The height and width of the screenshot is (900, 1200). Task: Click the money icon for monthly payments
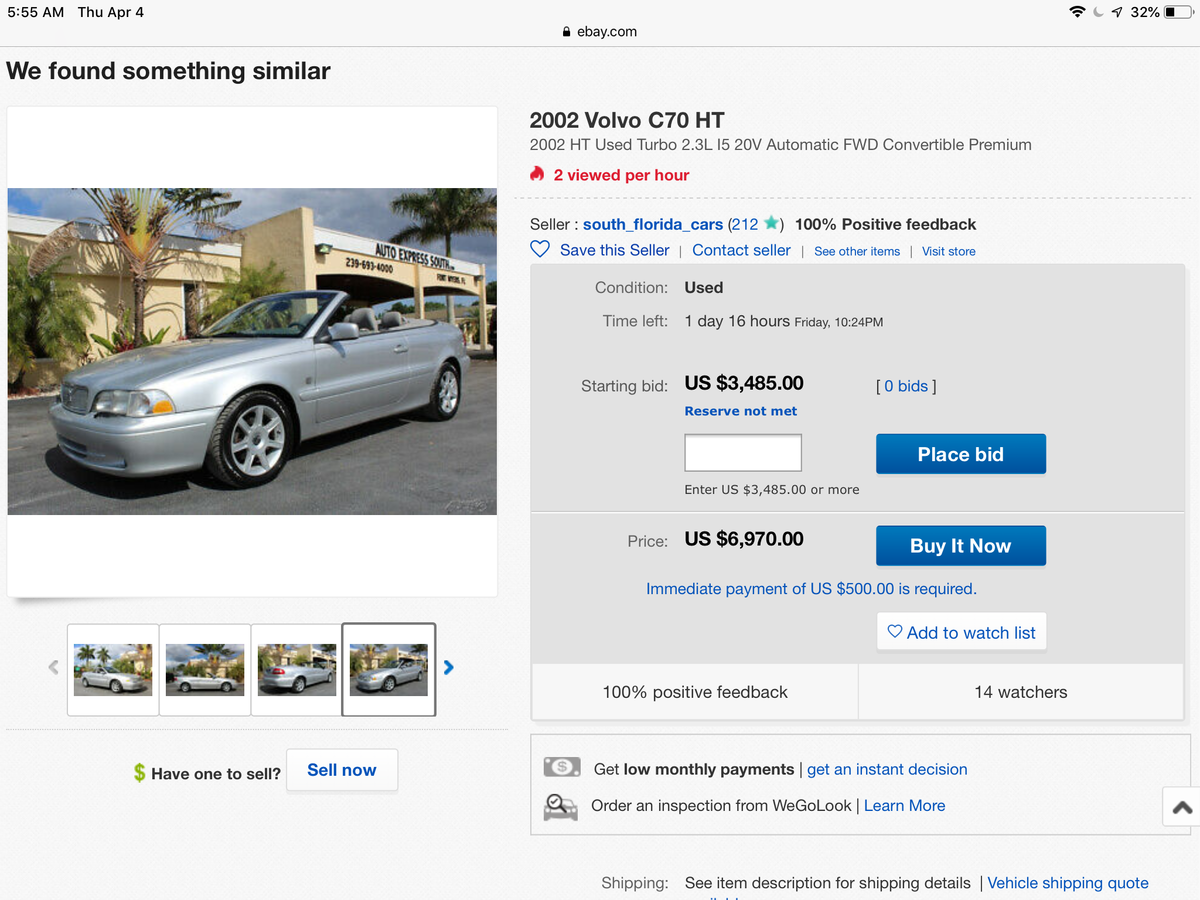pos(562,768)
